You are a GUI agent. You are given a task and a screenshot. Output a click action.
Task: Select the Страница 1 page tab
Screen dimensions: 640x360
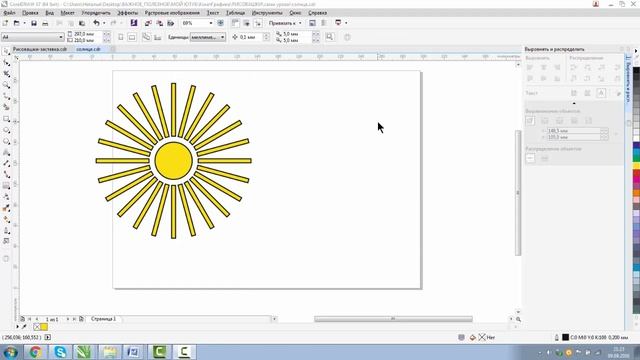point(103,319)
